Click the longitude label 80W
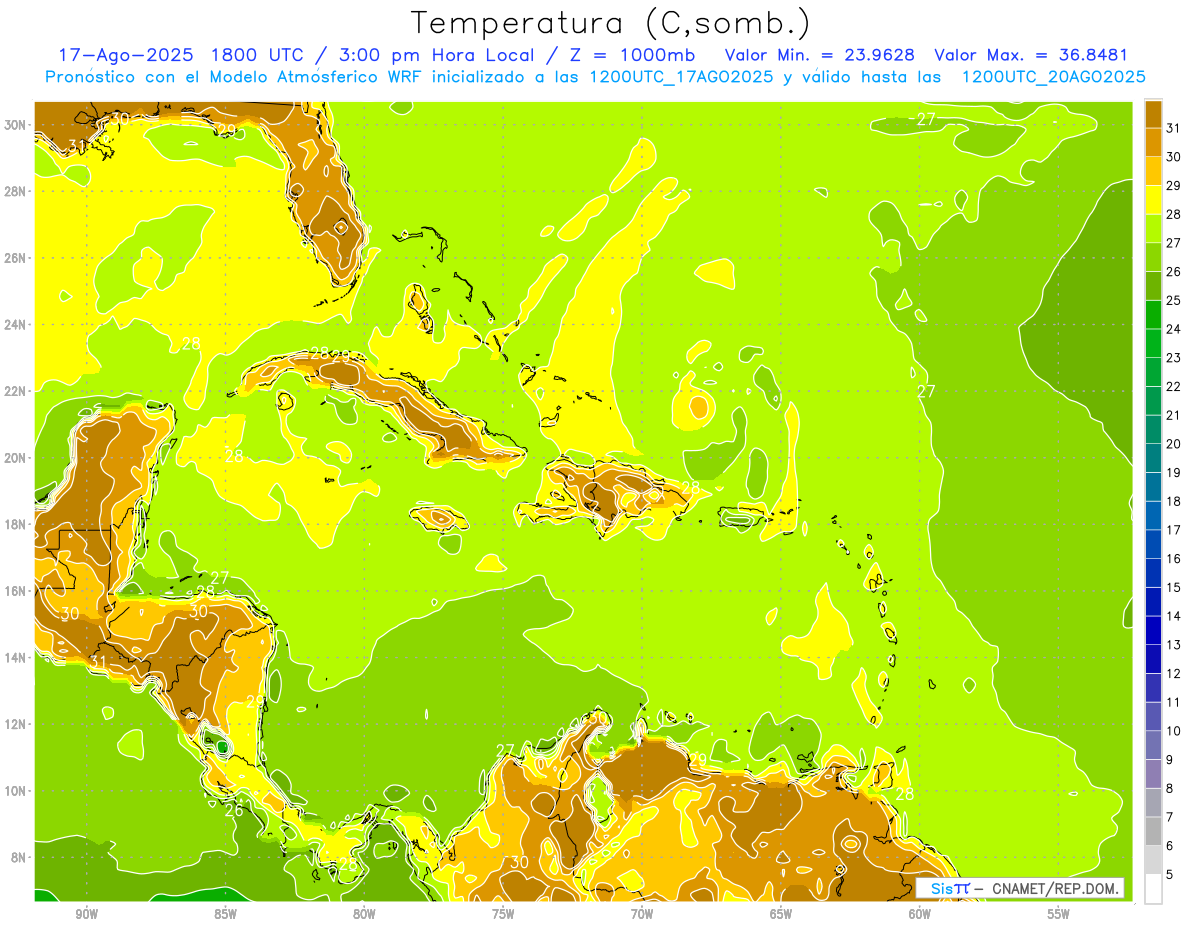 pyautogui.click(x=364, y=914)
